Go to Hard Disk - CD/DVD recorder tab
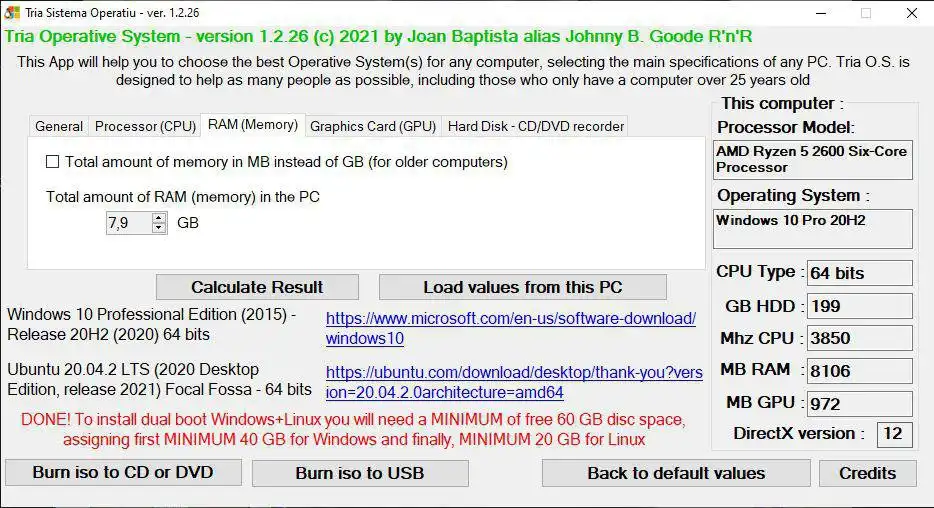This screenshot has height=508, width=934. 535,126
